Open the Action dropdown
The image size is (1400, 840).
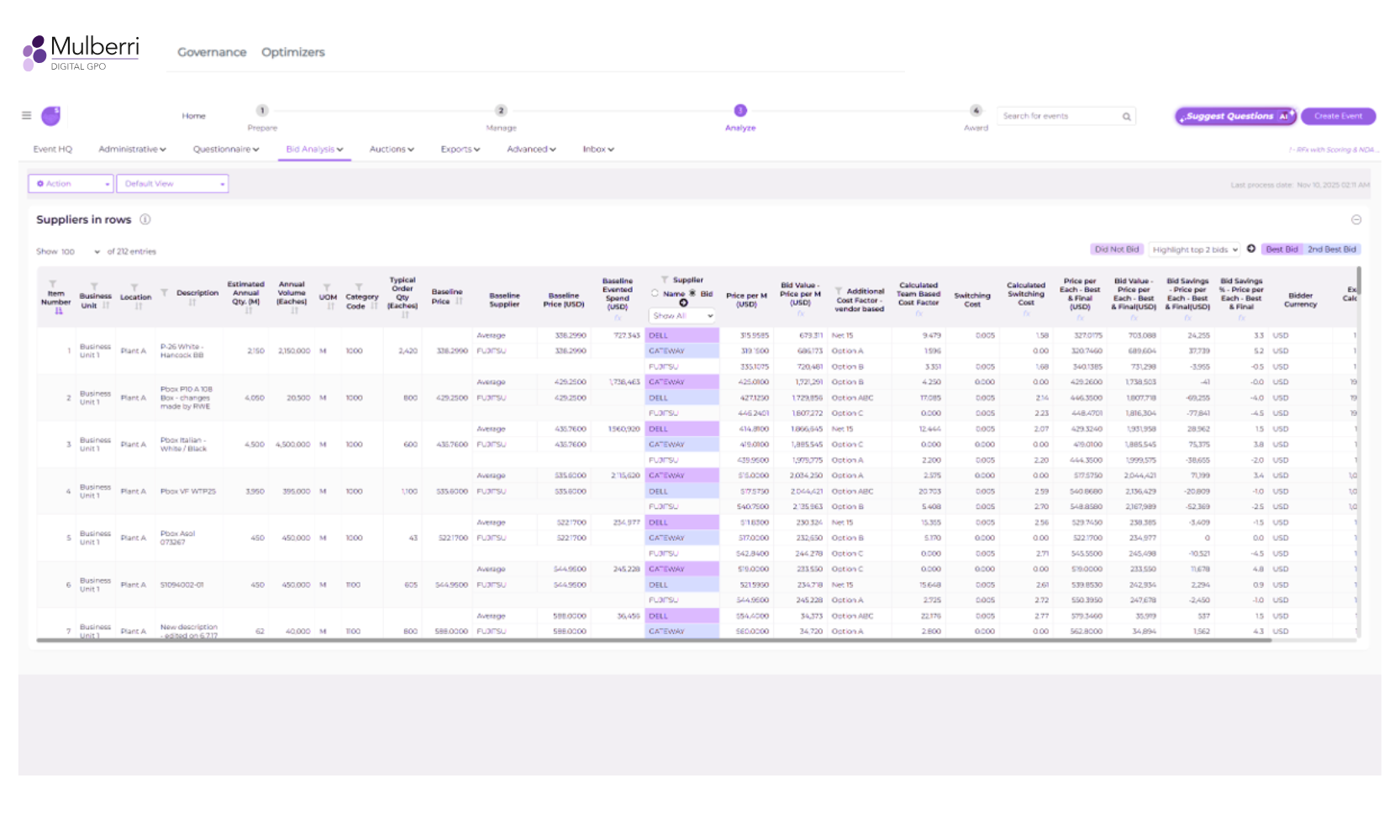click(x=71, y=183)
